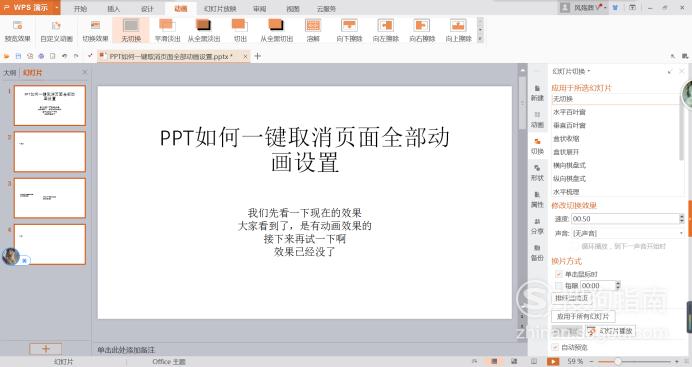Select the 溶解 dissolve transition
The width and height of the screenshot is (692, 367).
click(313, 30)
